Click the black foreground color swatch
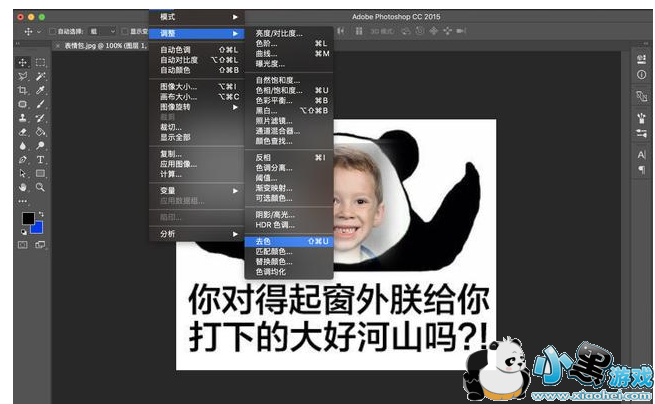Screen dimensions: 655x404 (28, 218)
